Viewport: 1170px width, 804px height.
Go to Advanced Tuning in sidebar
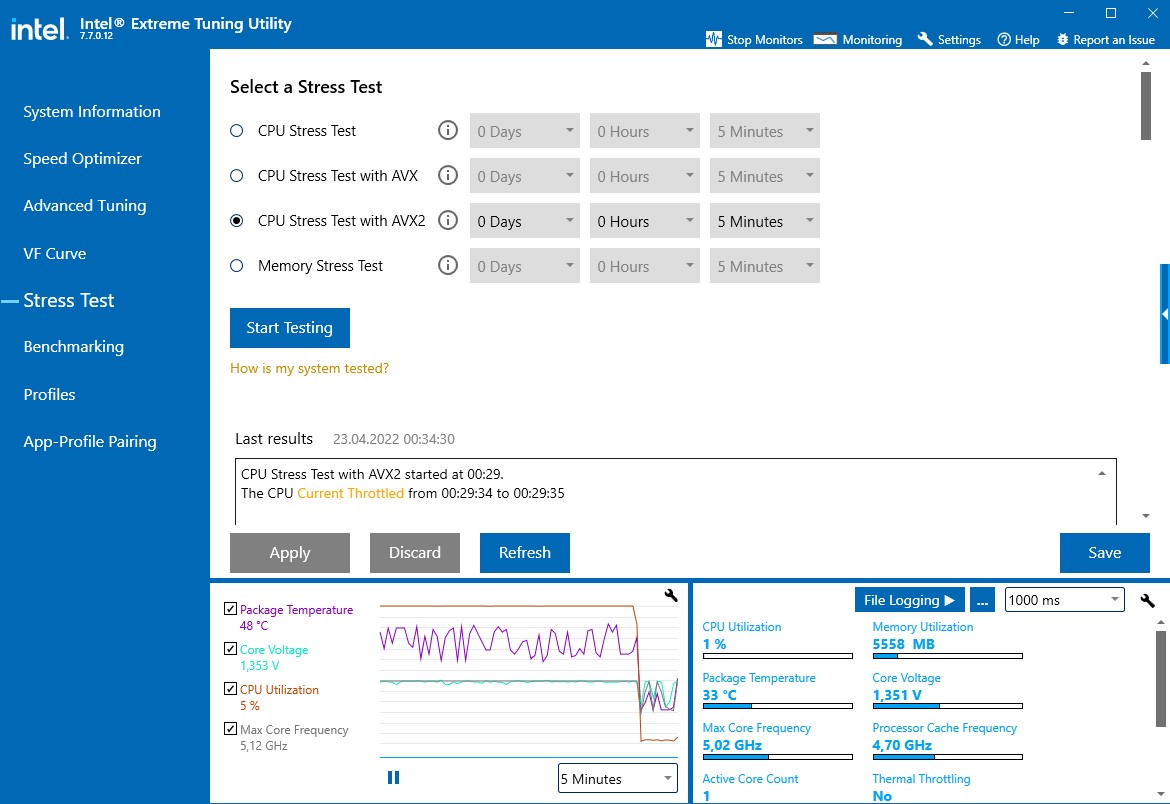(x=85, y=206)
